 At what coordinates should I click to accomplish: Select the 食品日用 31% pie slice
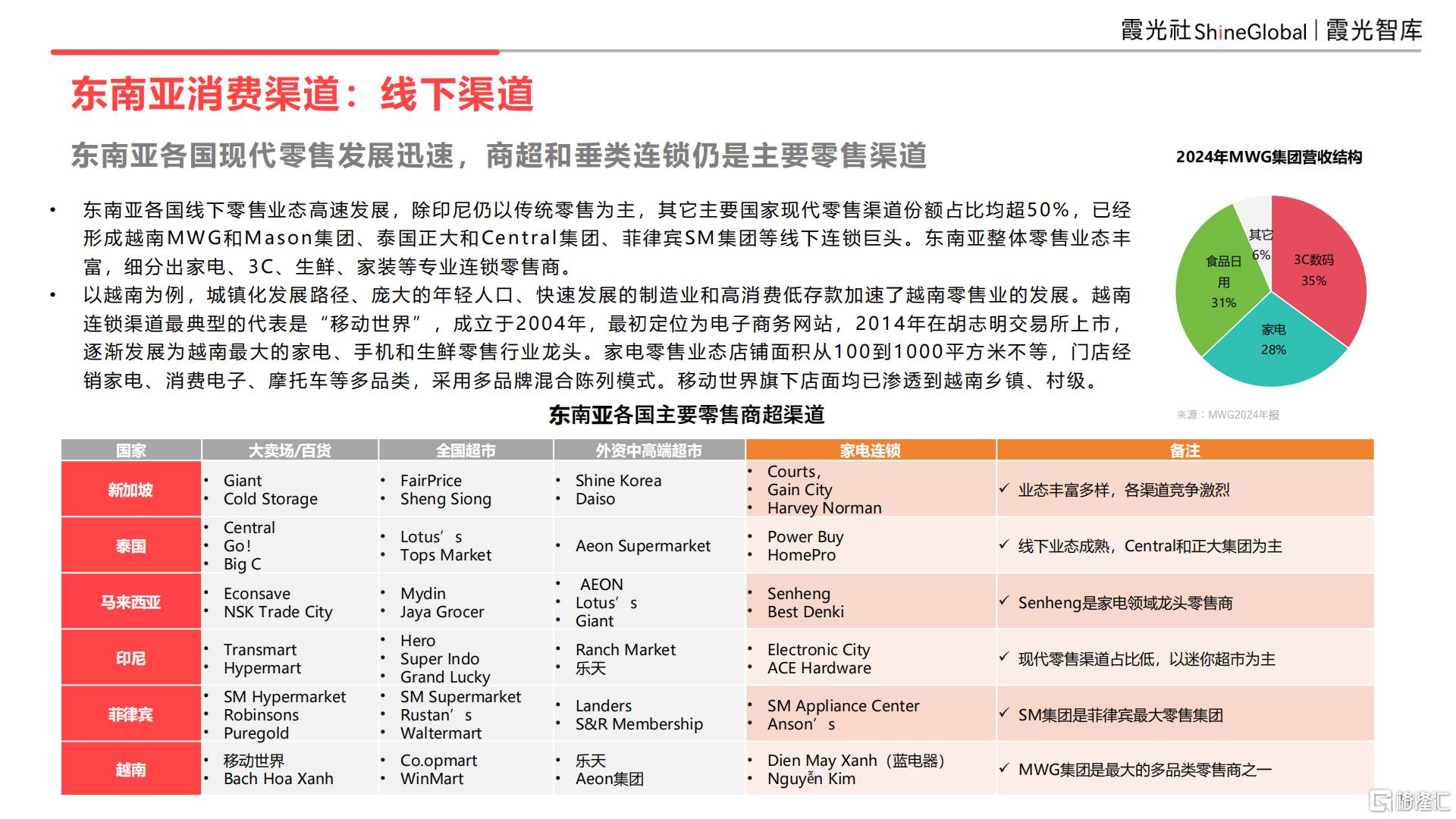point(1222,282)
